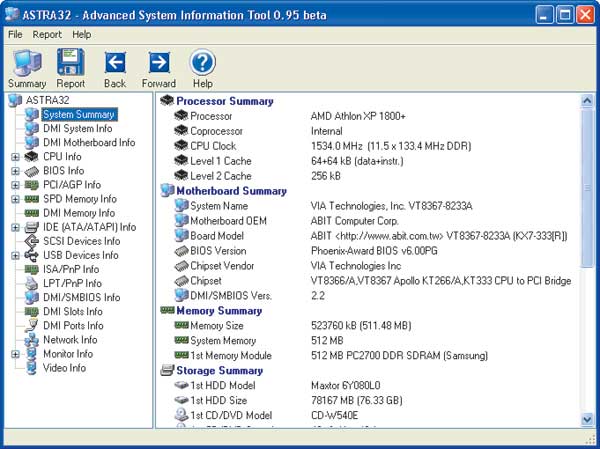Select the Video Info monitor icon
Viewport: 600px width, 449px height.
[30, 368]
